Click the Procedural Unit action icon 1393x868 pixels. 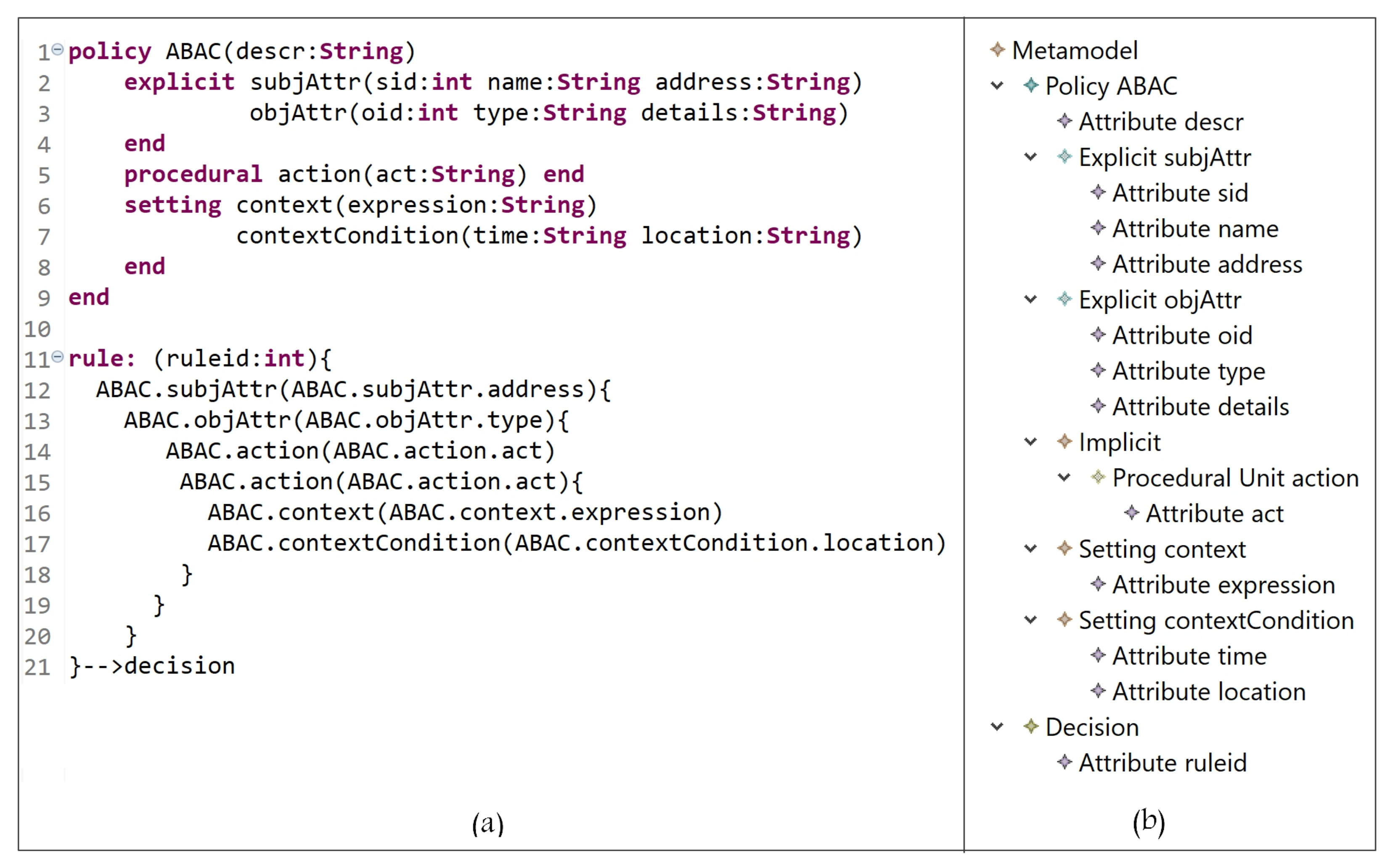(1097, 477)
